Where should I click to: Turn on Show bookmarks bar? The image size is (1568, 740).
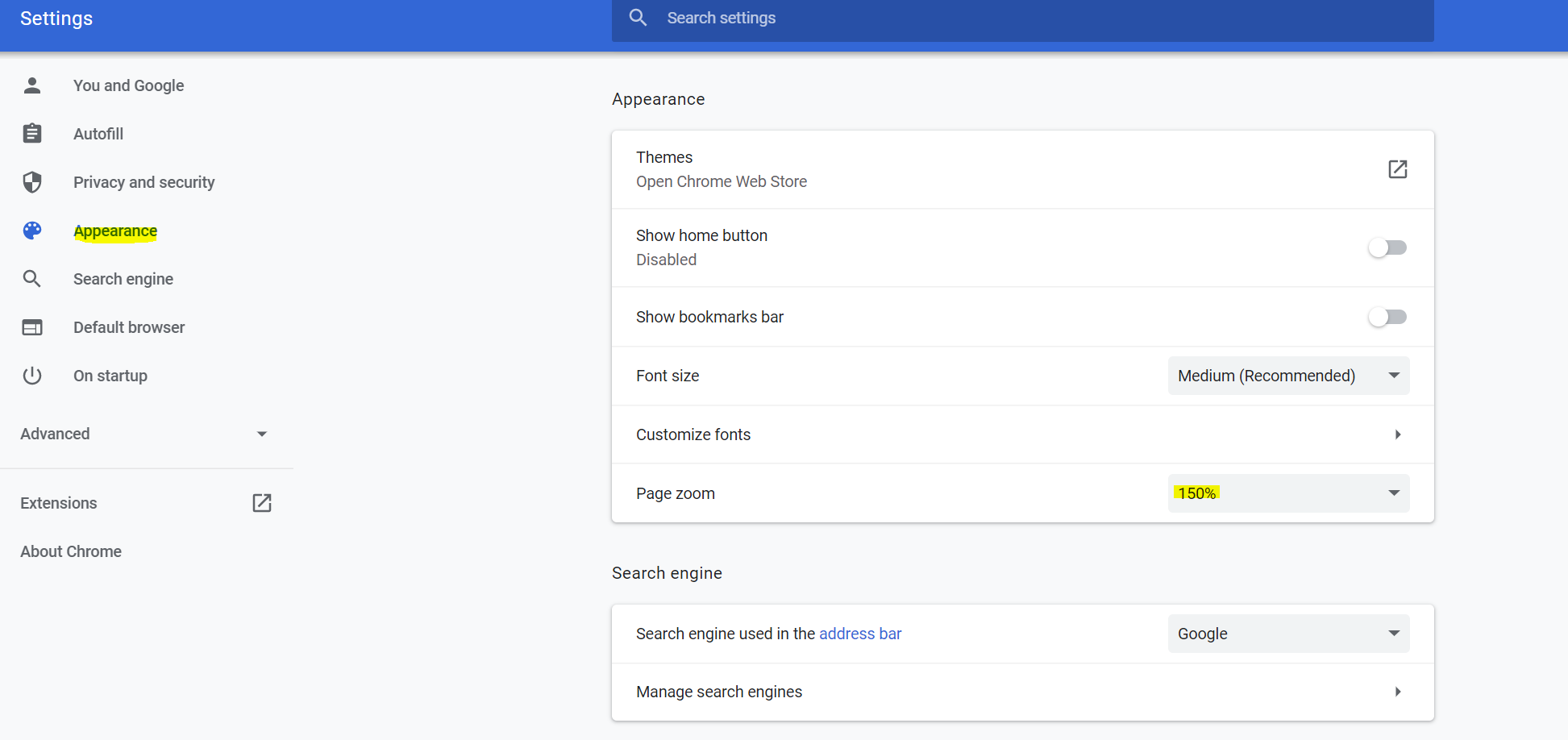(x=1387, y=317)
